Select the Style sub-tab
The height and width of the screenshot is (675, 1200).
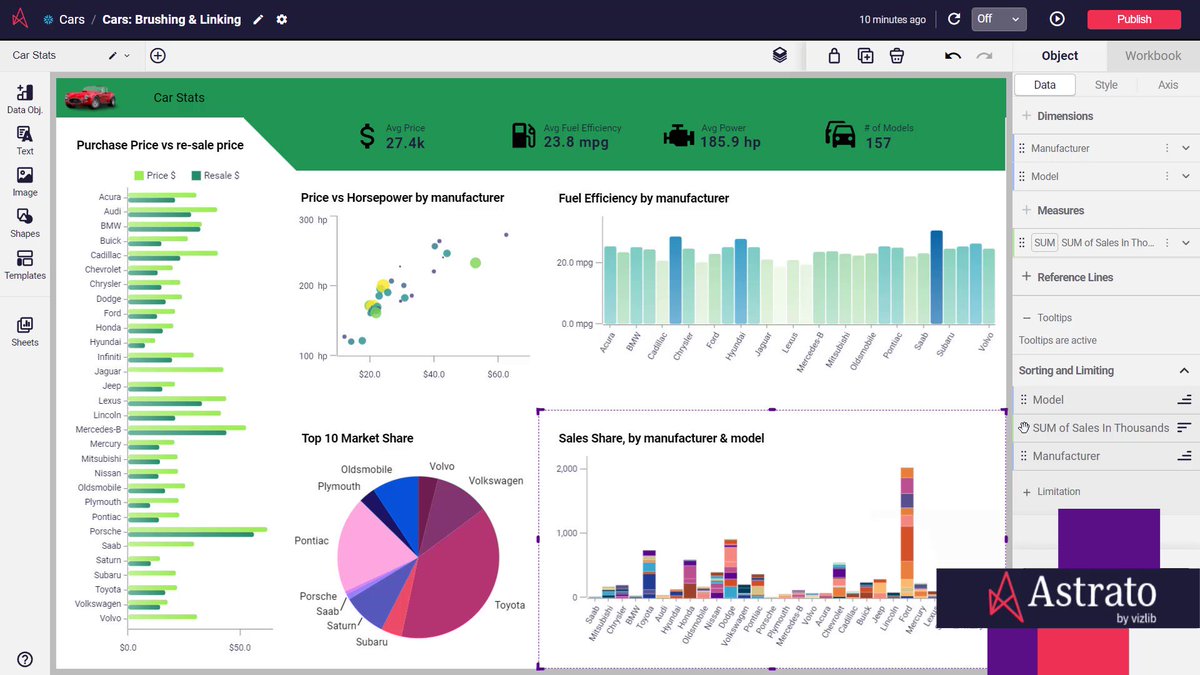pyautogui.click(x=1106, y=86)
